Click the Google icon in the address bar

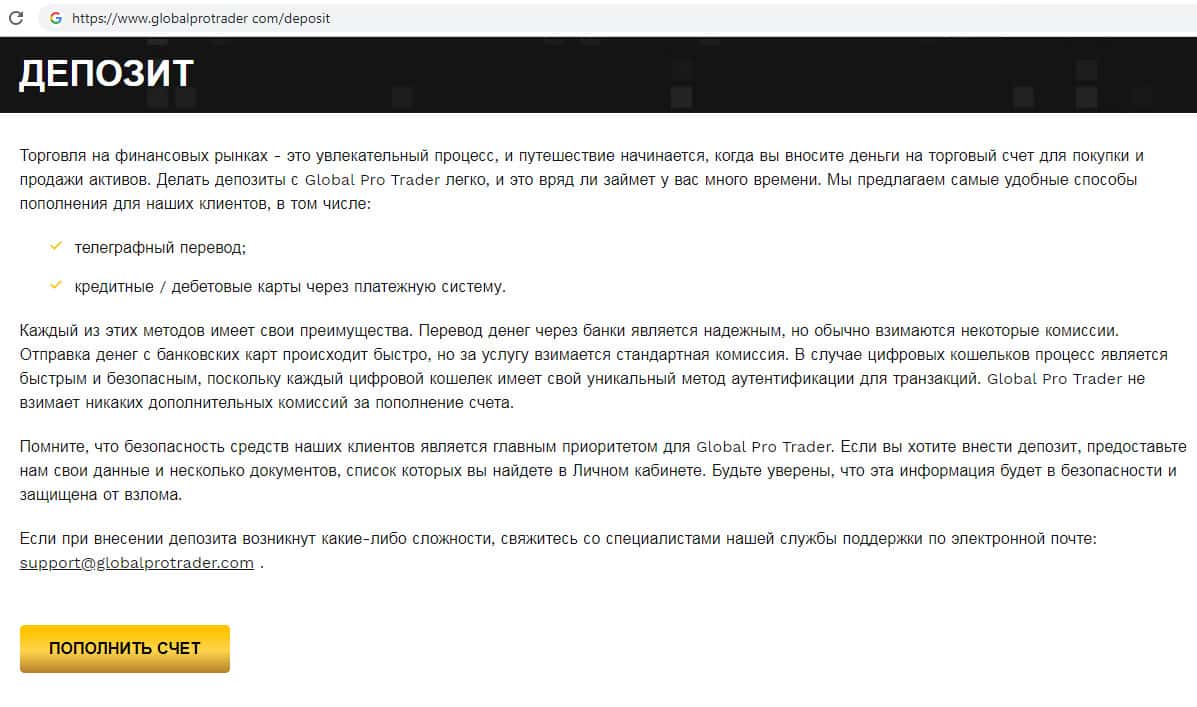pos(56,18)
